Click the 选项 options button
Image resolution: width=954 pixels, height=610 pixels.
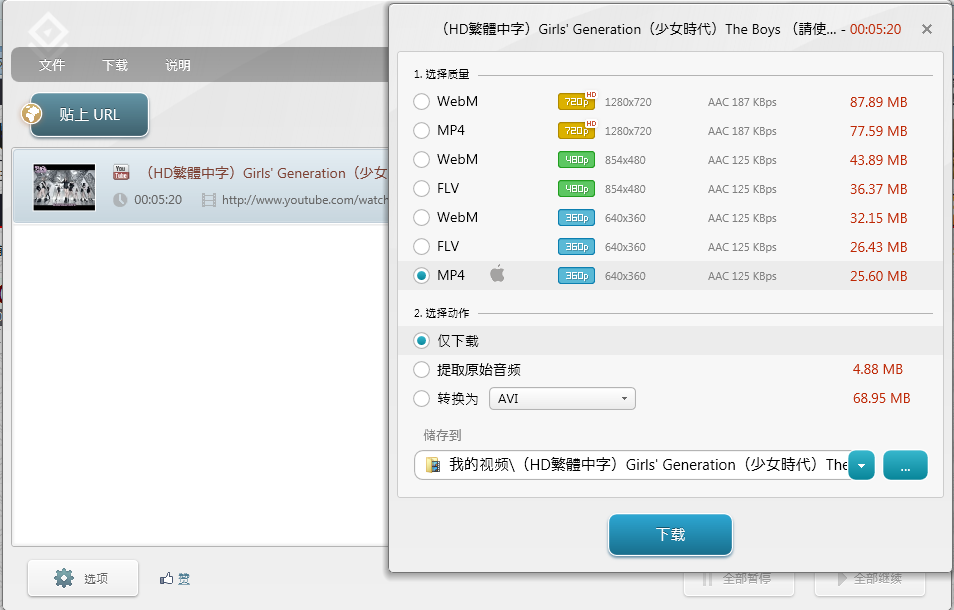83,578
